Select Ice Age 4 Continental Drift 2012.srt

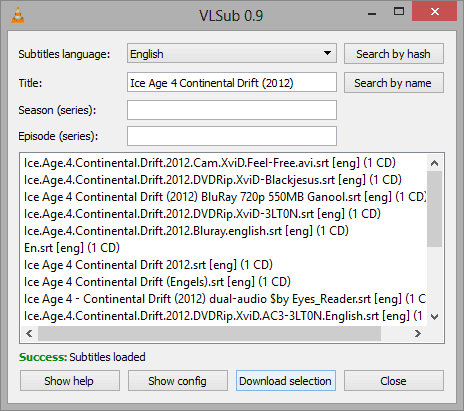tap(148, 265)
